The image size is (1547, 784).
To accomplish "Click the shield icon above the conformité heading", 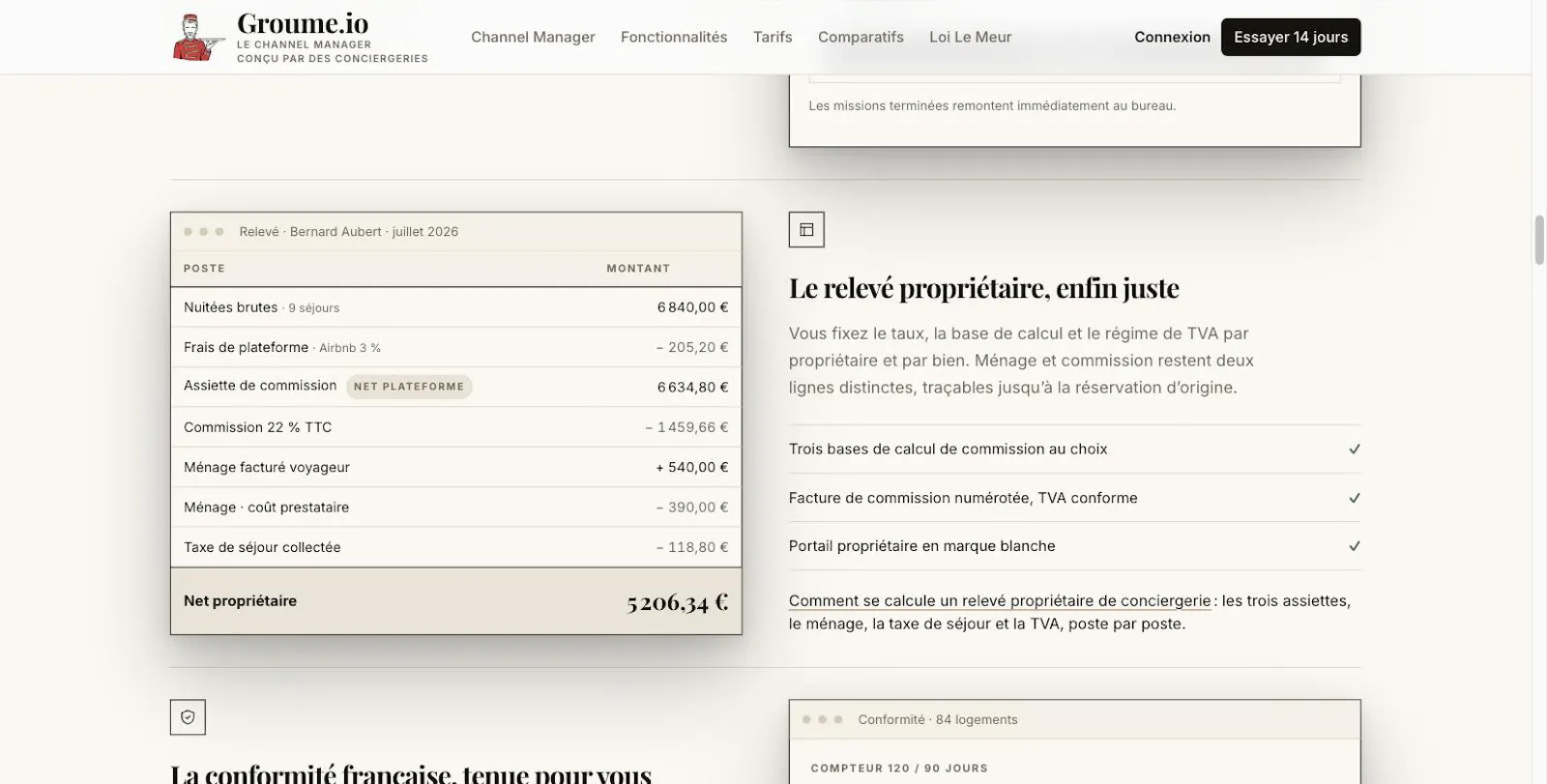I will point(188,717).
